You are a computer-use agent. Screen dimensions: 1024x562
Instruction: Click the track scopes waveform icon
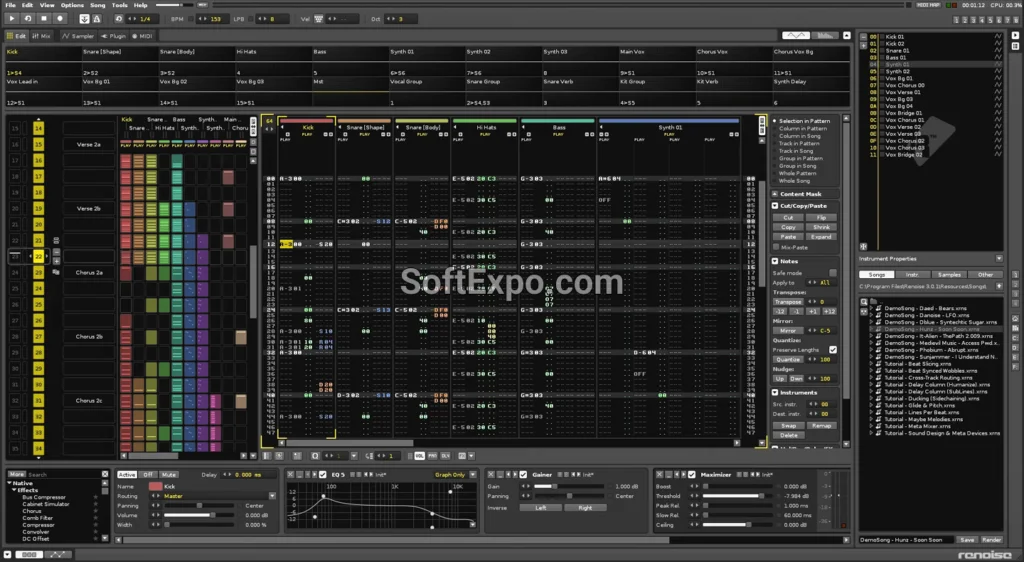(x=795, y=35)
